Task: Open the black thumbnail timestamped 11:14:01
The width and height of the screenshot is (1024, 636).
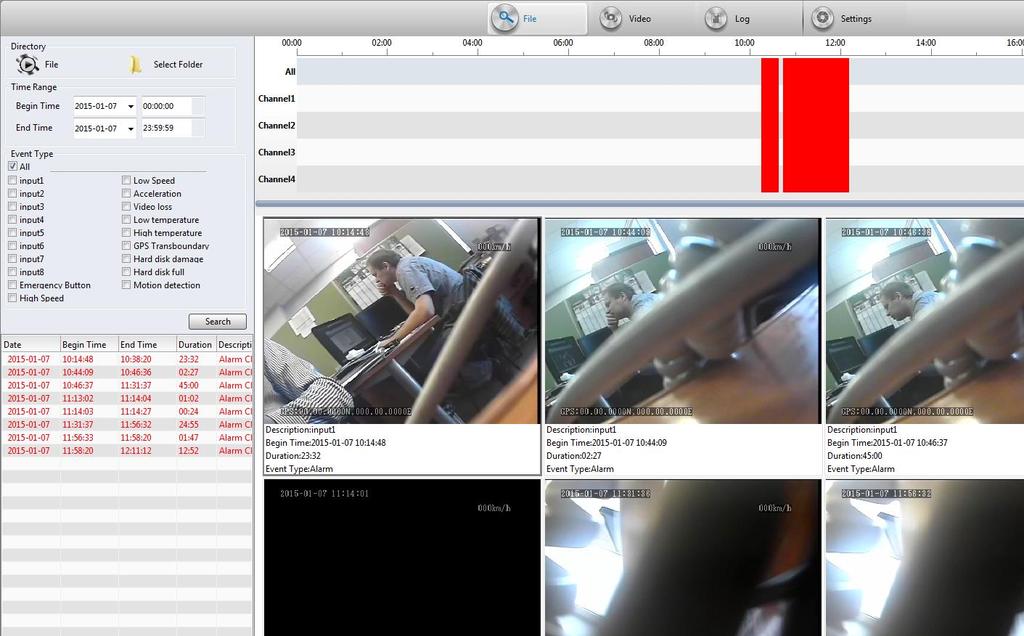Action: pos(402,558)
